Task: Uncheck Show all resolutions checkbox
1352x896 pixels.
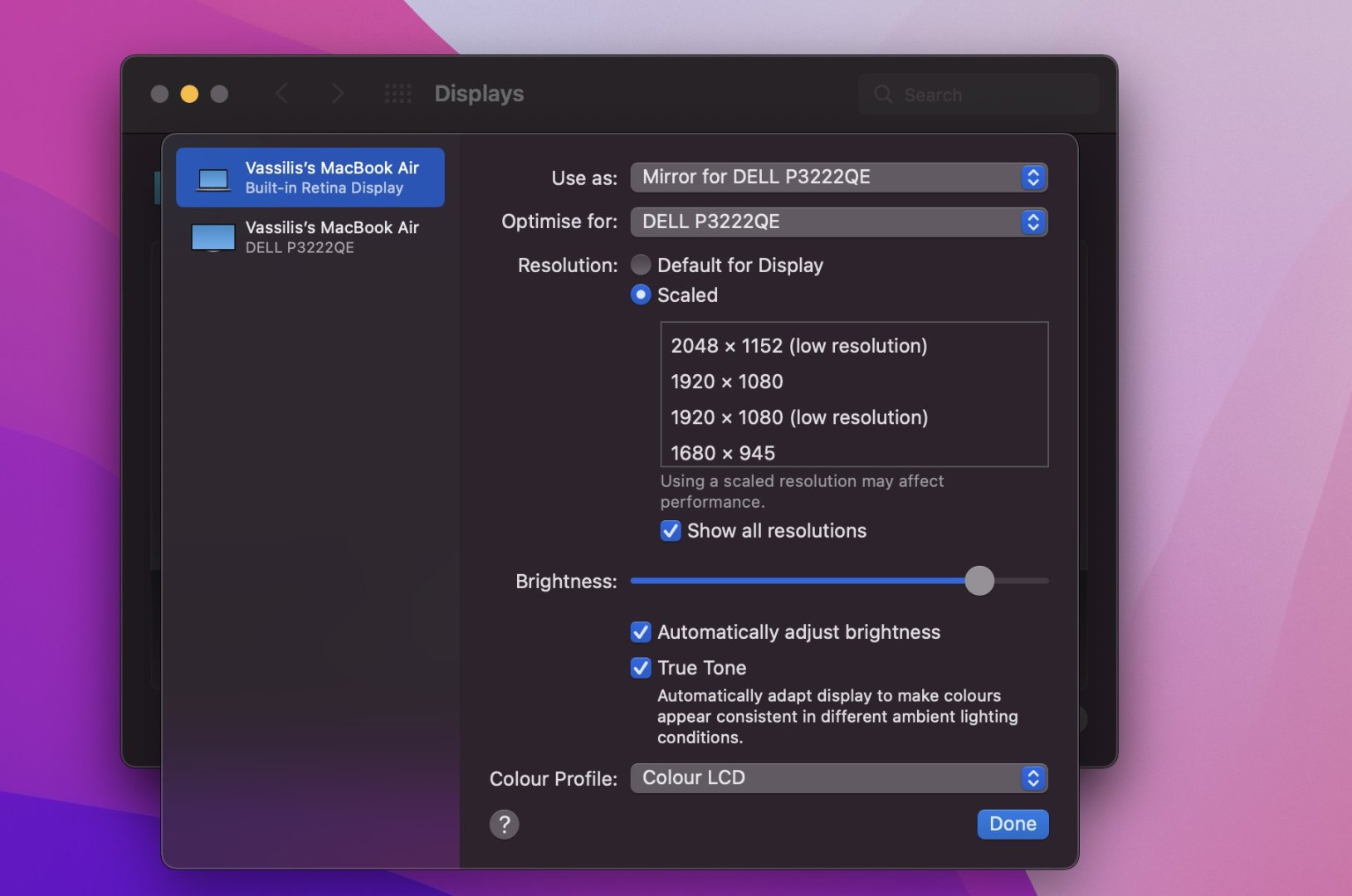Action: (x=671, y=531)
